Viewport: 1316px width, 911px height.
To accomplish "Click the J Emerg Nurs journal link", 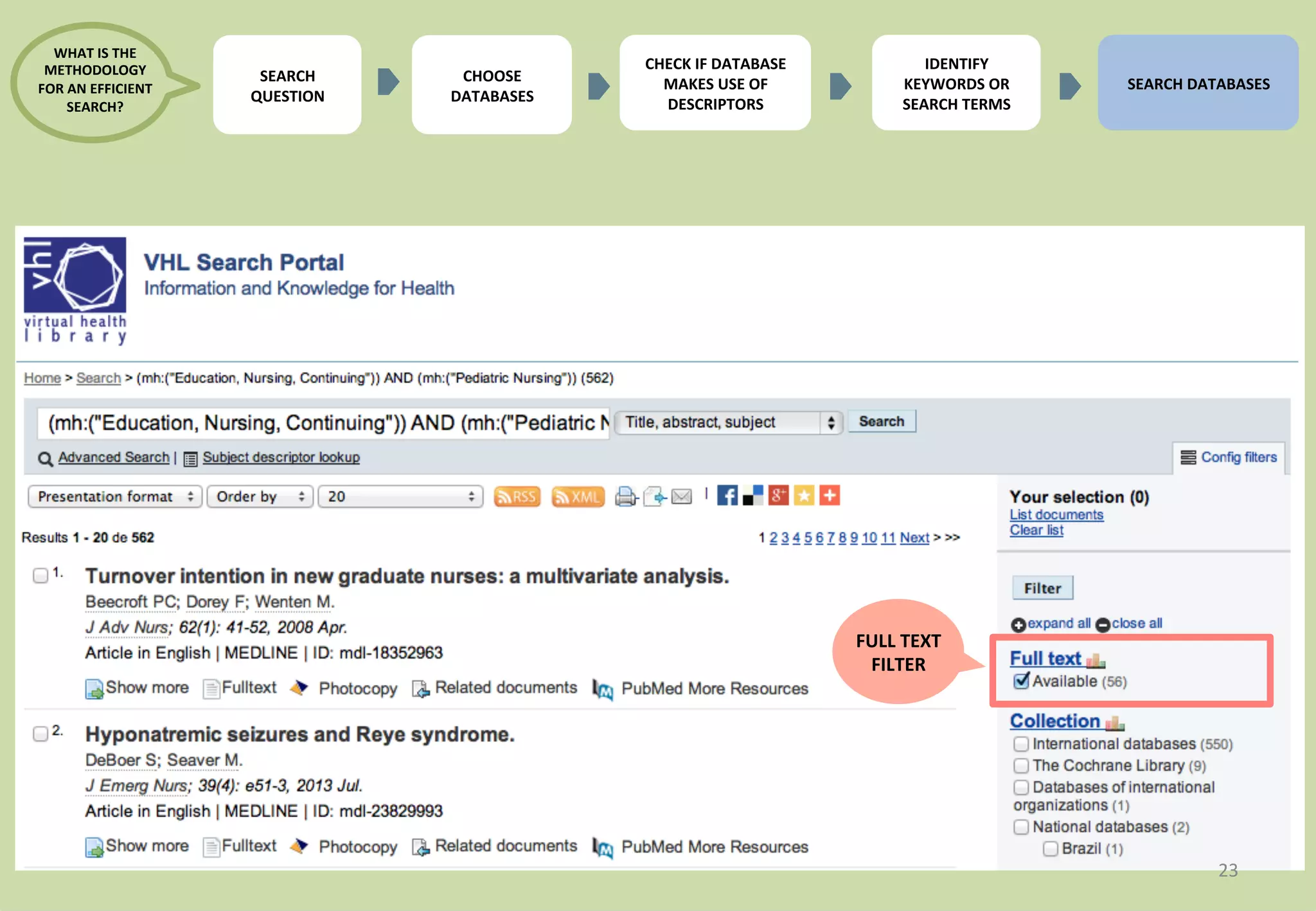I will (136, 786).
